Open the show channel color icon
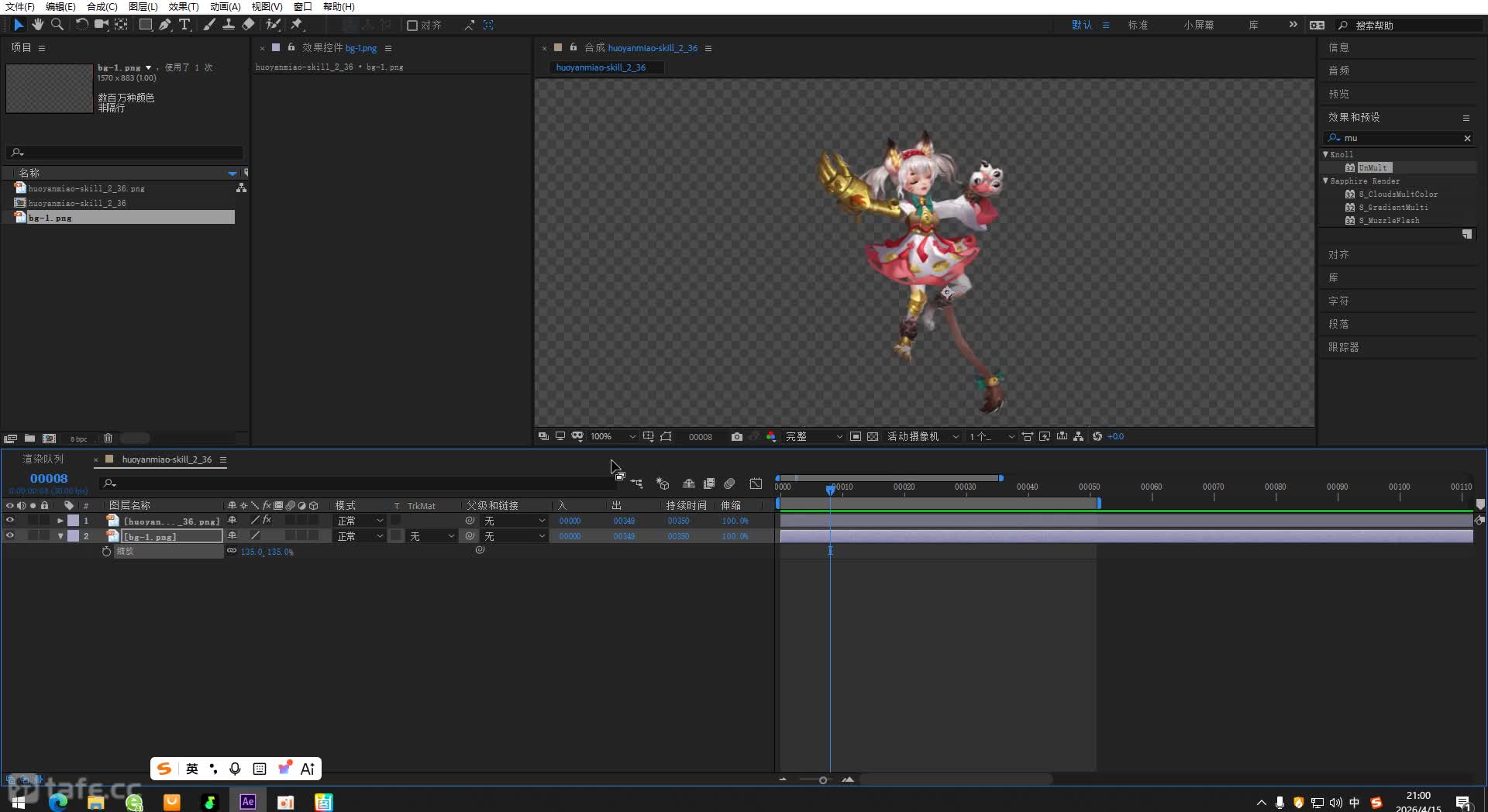 770,437
